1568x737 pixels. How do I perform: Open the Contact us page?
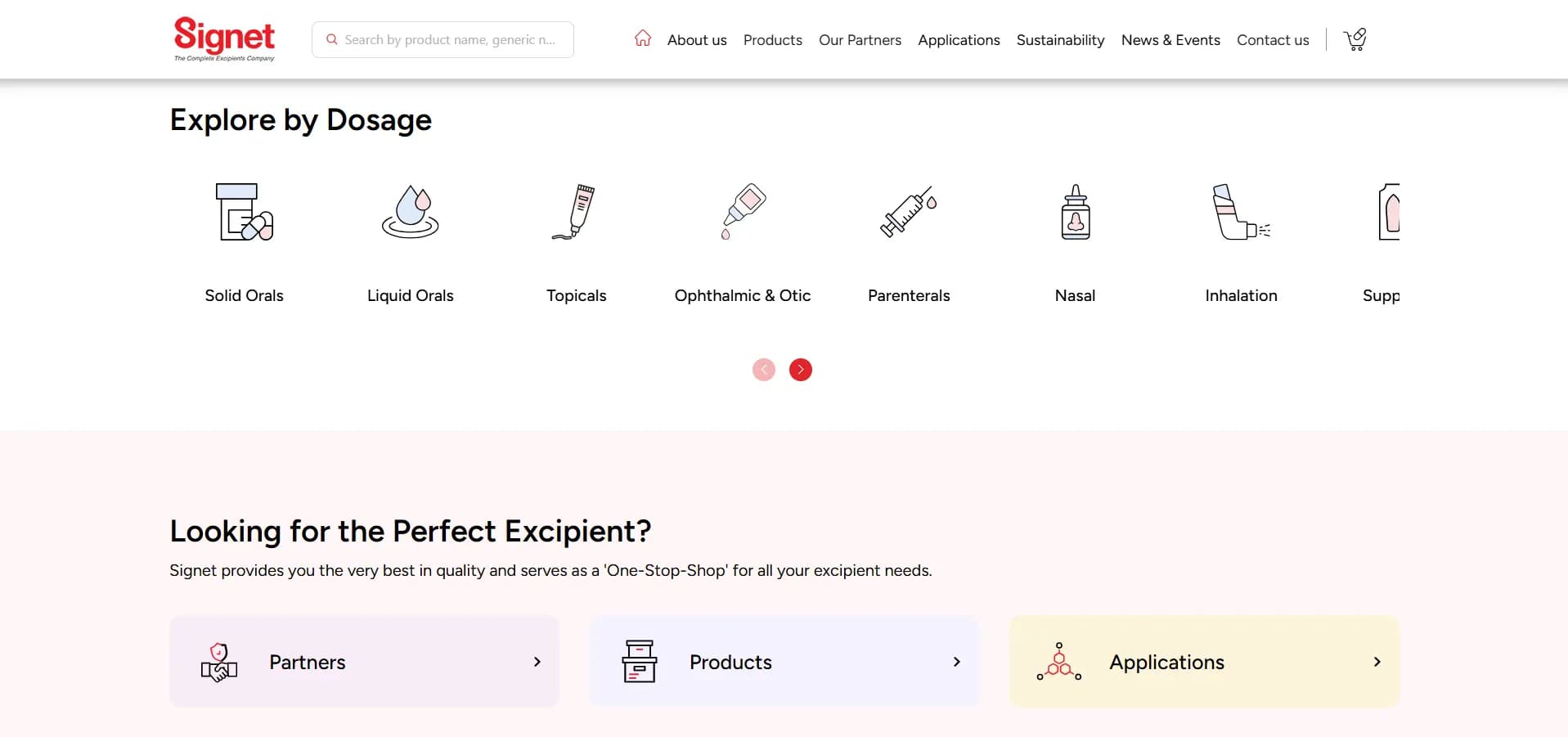click(1273, 39)
